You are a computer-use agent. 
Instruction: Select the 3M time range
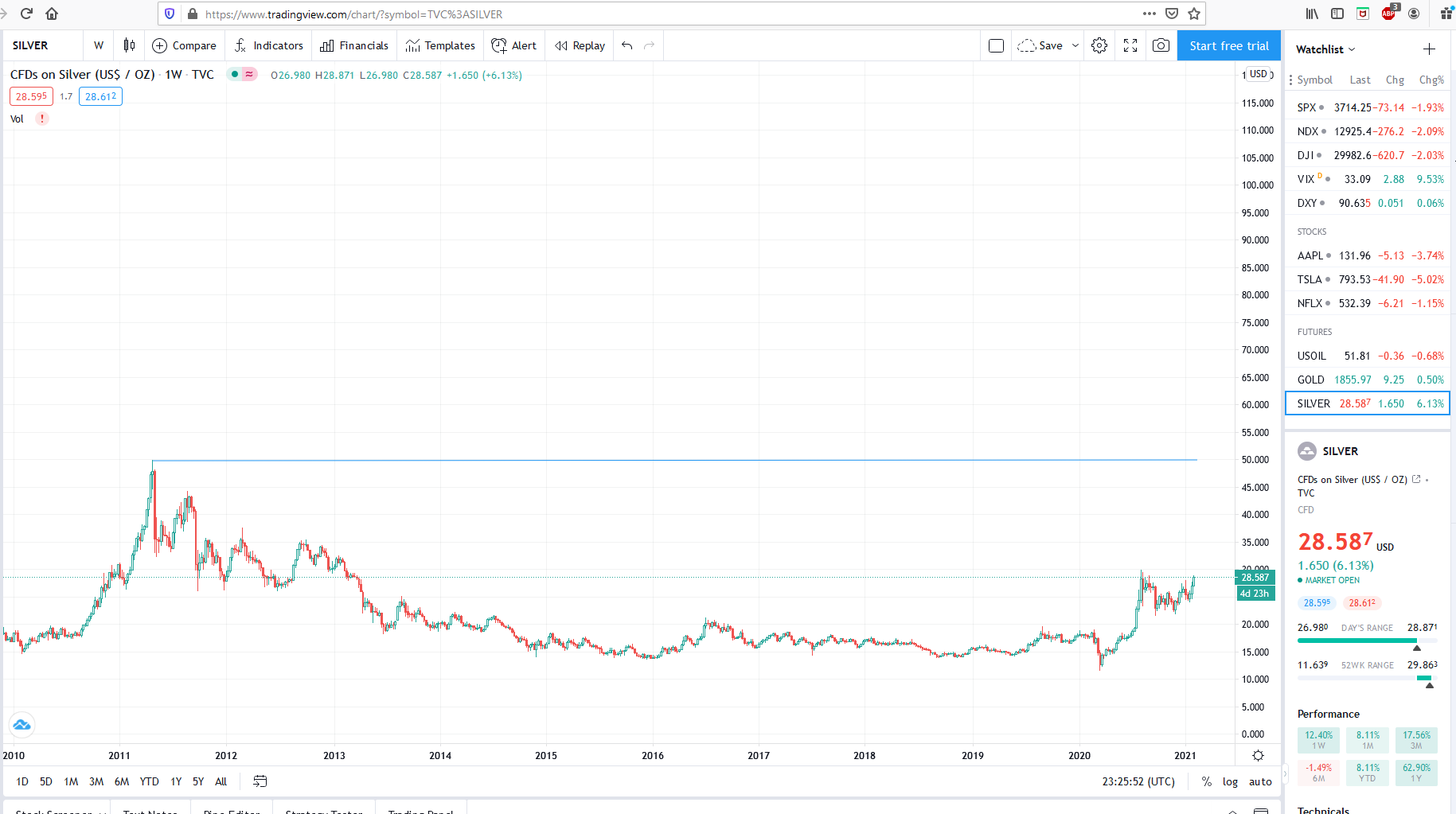(x=96, y=781)
